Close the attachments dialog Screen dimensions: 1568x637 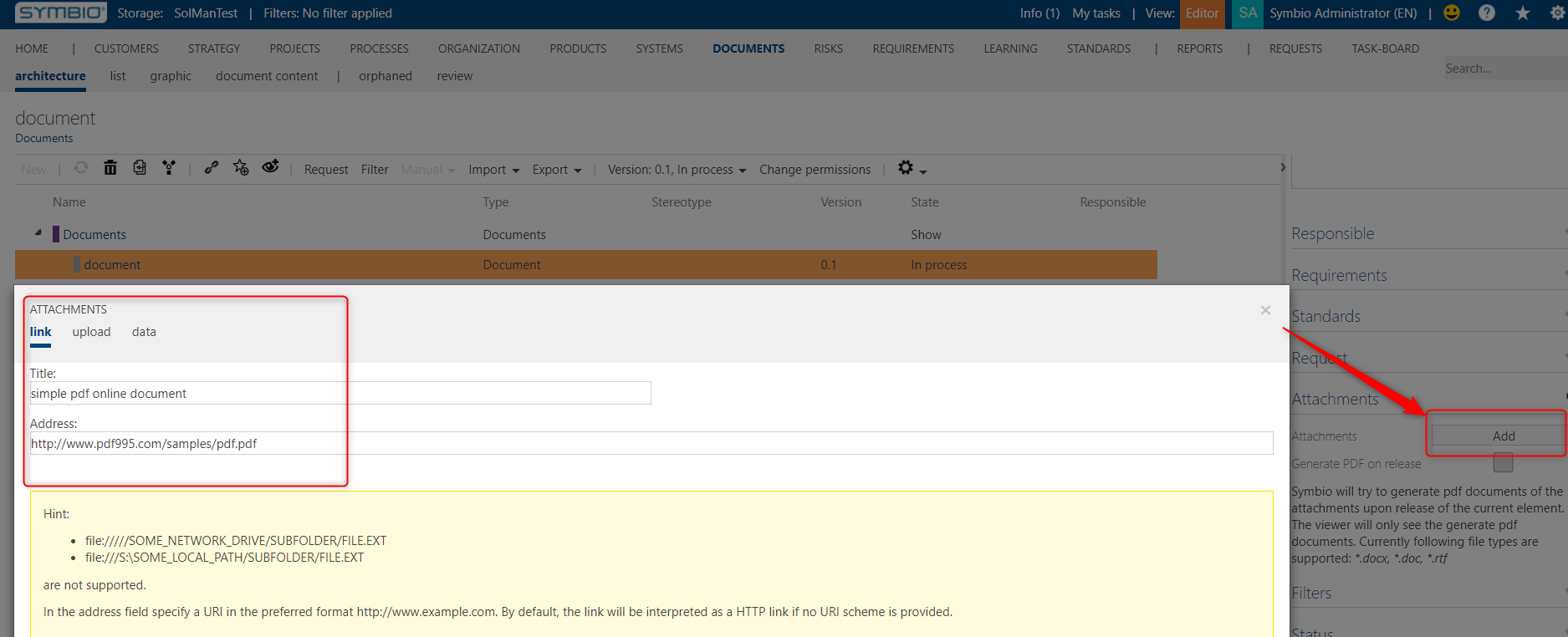pyautogui.click(x=1265, y=310)
